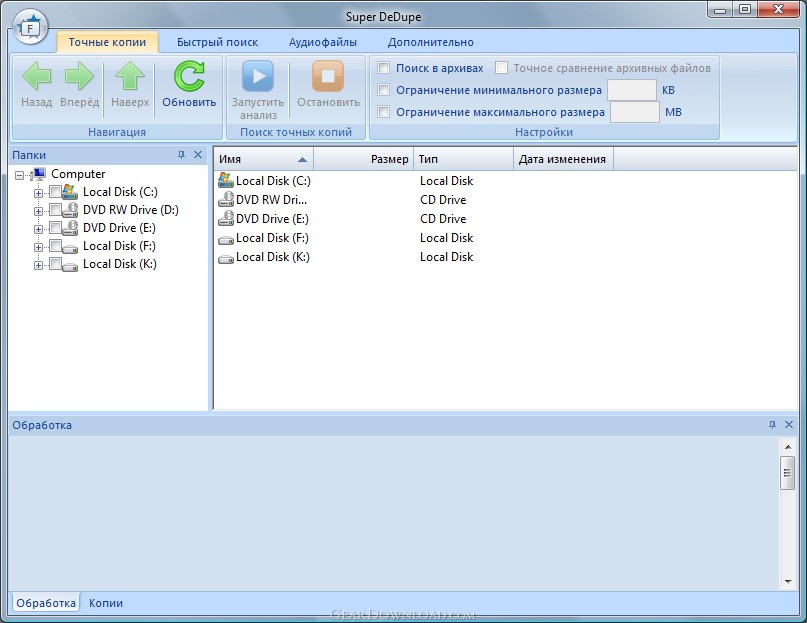
Task: Expand the Local Disk (F:) tree node
Action: [x=38, y=247]
